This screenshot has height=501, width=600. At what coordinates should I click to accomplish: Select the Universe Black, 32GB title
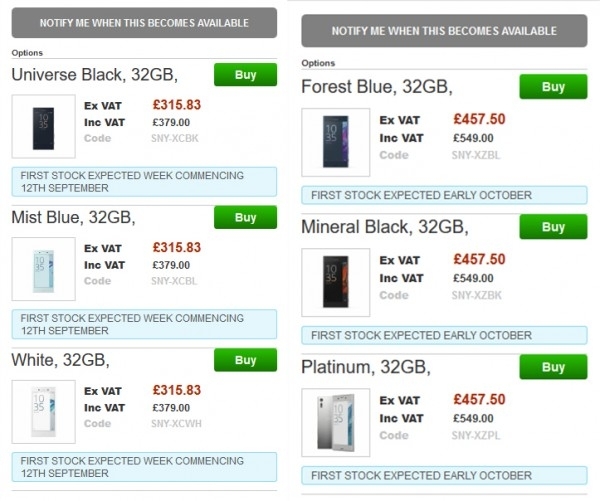(x=95, y=75)
